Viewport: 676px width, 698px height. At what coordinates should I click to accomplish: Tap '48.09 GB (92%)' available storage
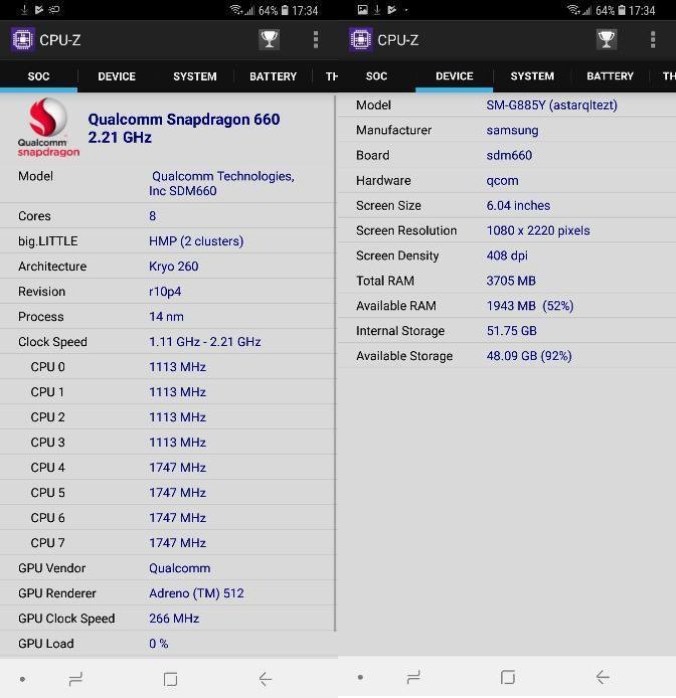click(x=529, y=356)
